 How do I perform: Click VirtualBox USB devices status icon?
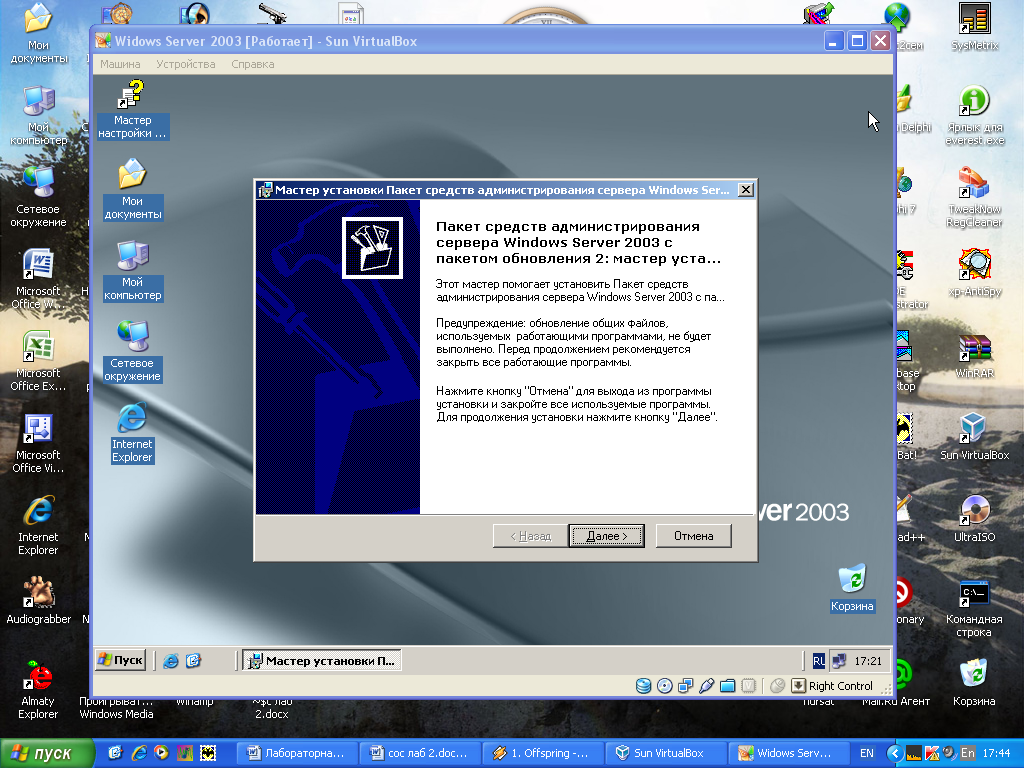pos(706,686)
